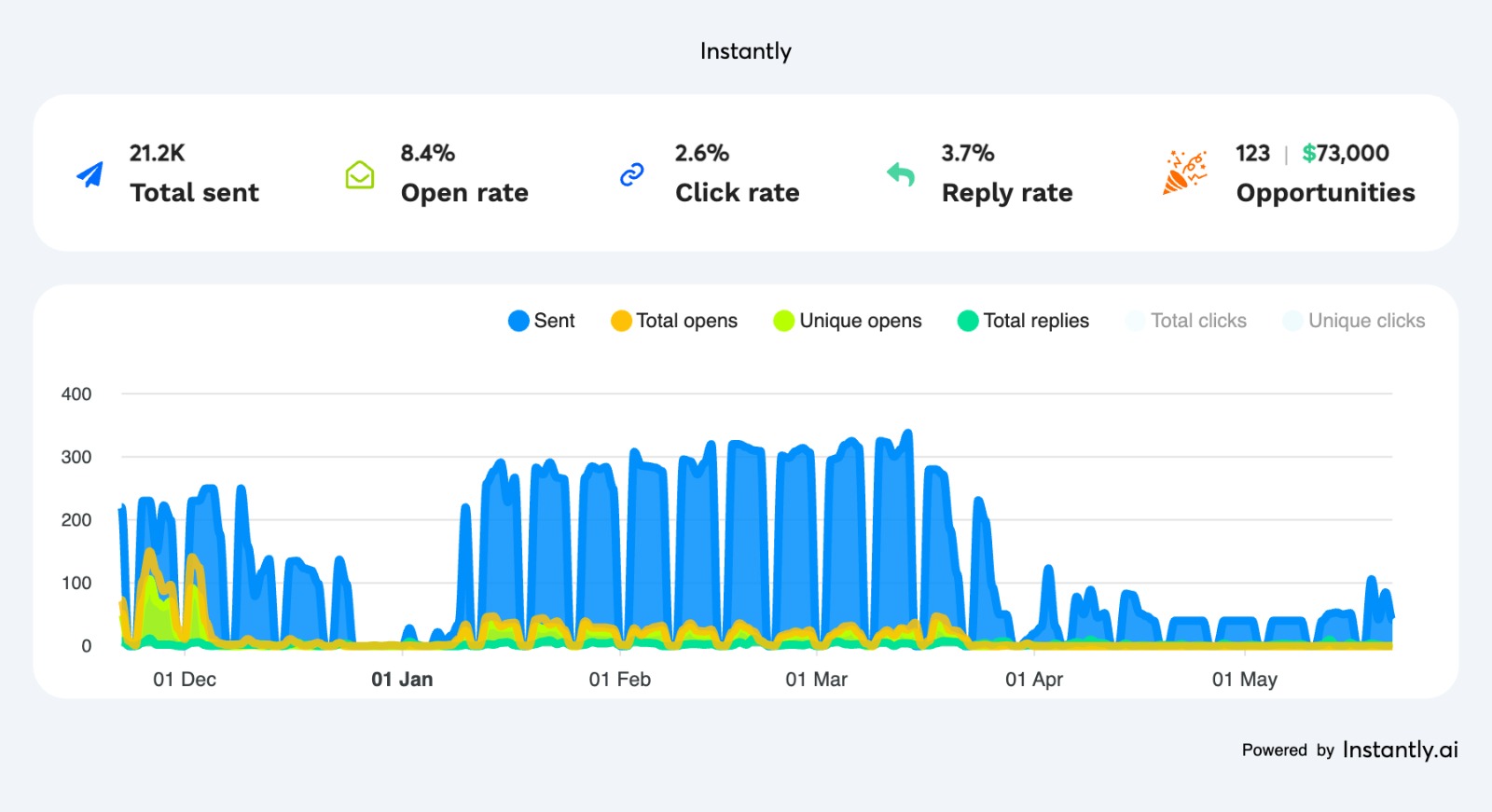Screen dimensions: 1492x812
Task: Click the 3.7% Reply rate stat
Action: 967,153
